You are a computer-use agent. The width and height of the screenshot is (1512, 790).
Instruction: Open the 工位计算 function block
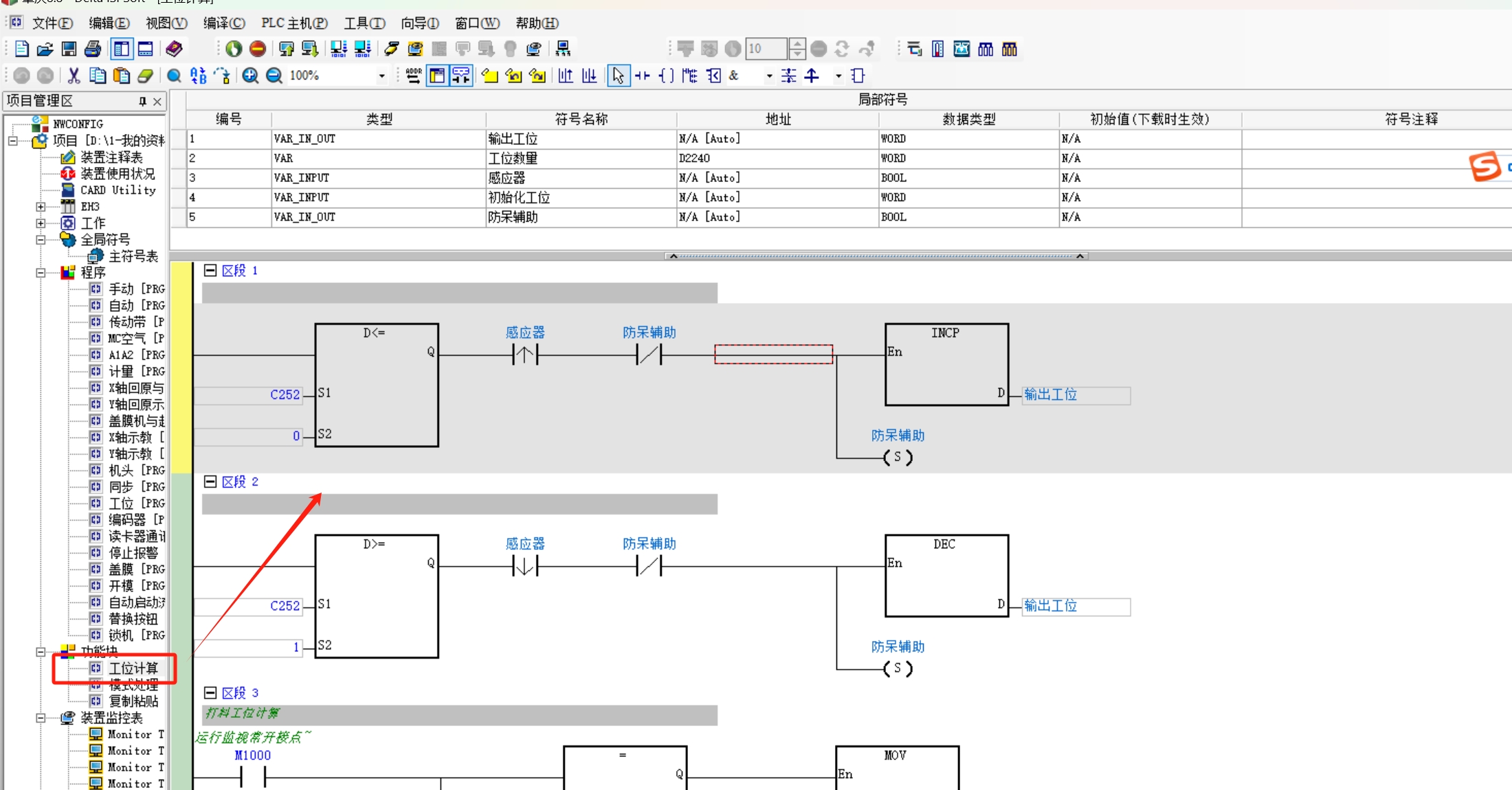[x=133, y=668]
